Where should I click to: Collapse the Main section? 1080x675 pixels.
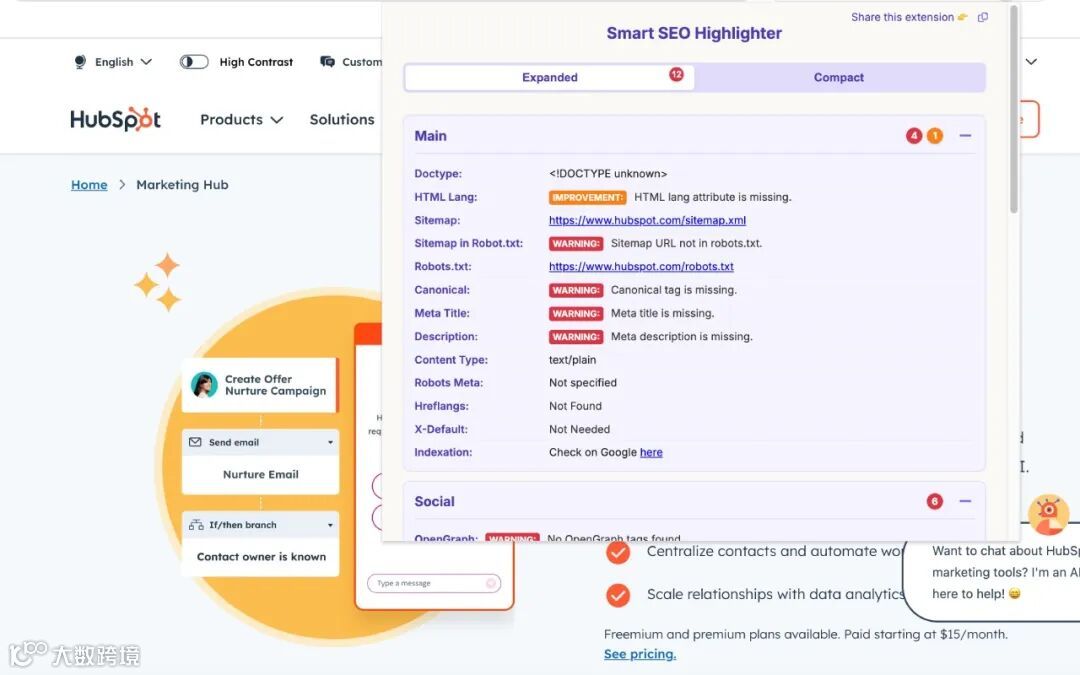(965, 136)
